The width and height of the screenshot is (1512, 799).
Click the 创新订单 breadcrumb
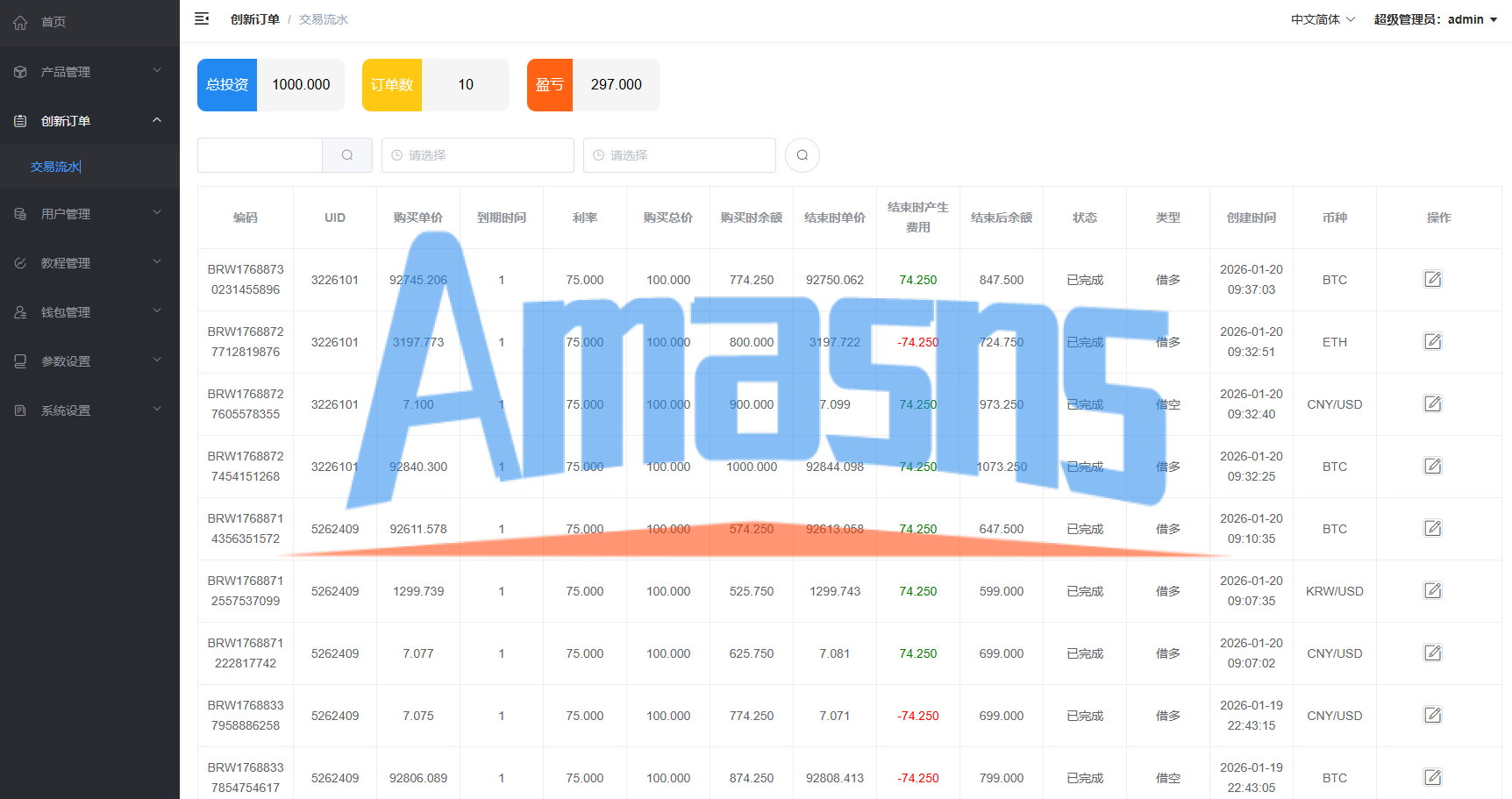tap(255, 19)
